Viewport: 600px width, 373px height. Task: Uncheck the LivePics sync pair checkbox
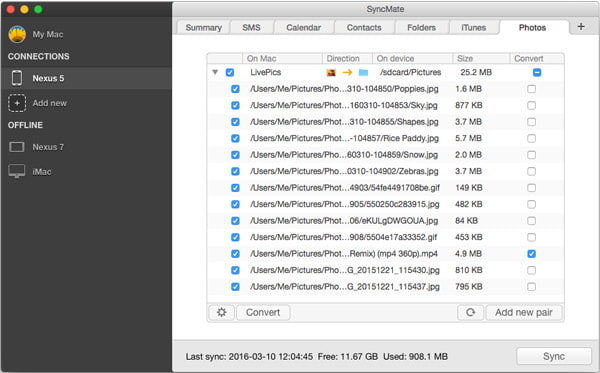[230, 72]
